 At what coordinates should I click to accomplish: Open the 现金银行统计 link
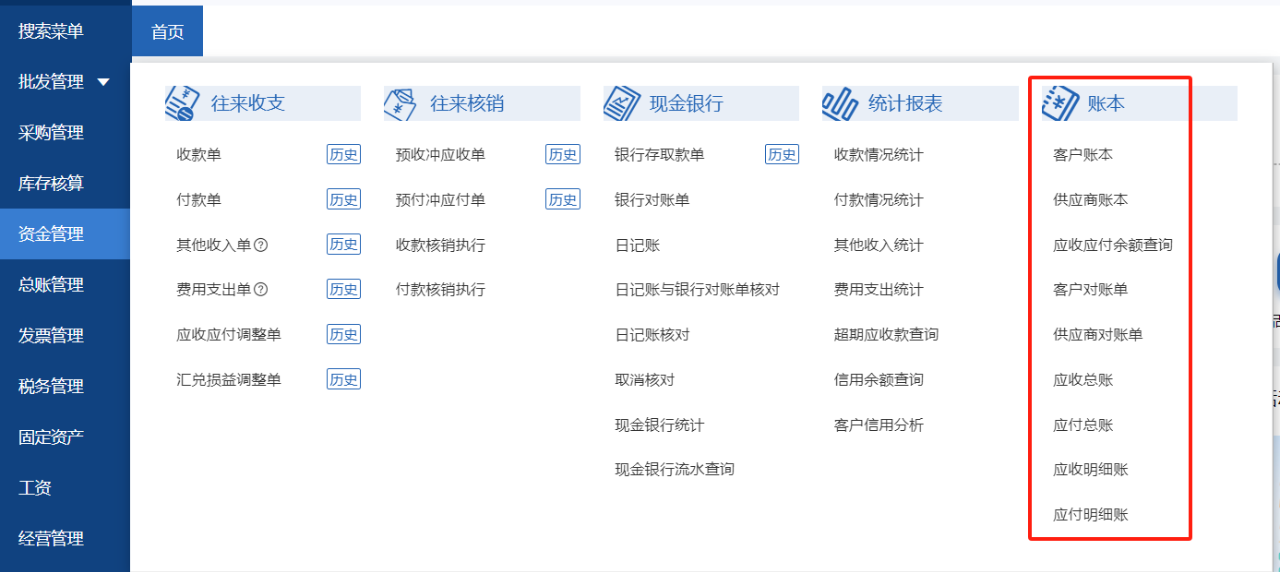click(660, 425)
